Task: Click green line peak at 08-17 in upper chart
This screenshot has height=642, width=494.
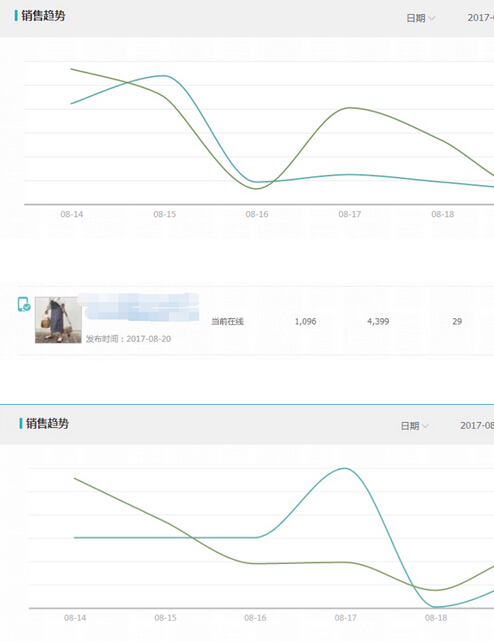Action: [350, 108]
